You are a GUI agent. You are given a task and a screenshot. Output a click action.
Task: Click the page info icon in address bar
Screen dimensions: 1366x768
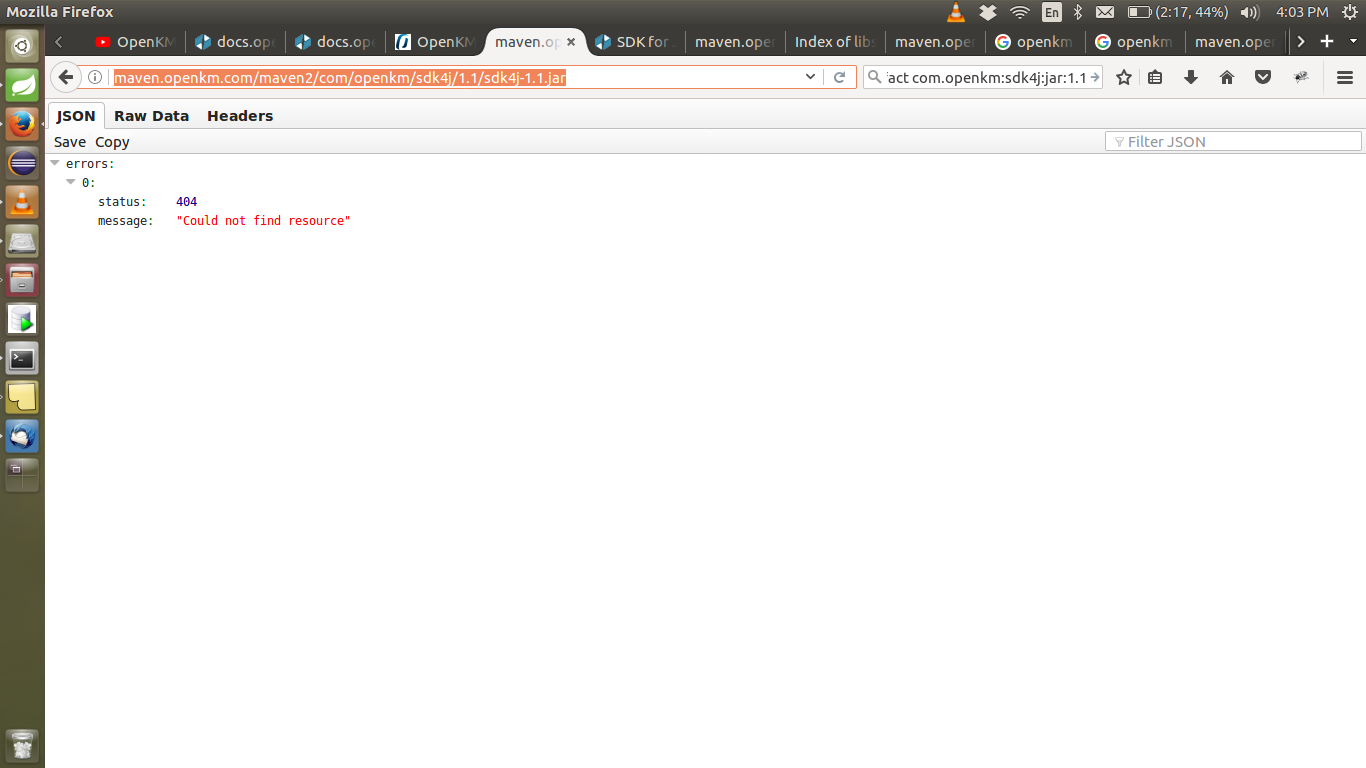pos(93,76)
